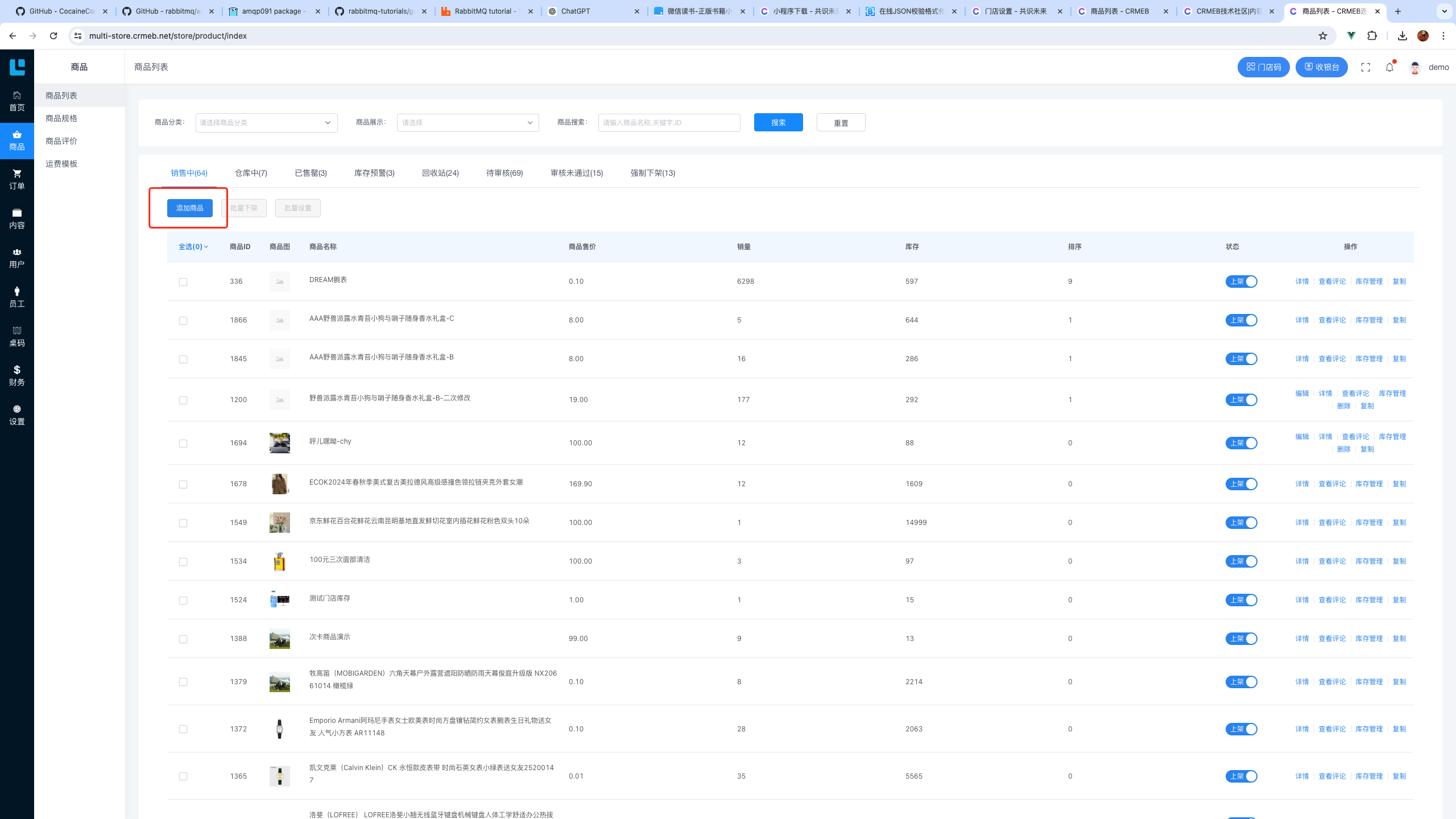Reload the page with browser refresh
Viewport: 1456px width, 819px height.
coord(53,36)
